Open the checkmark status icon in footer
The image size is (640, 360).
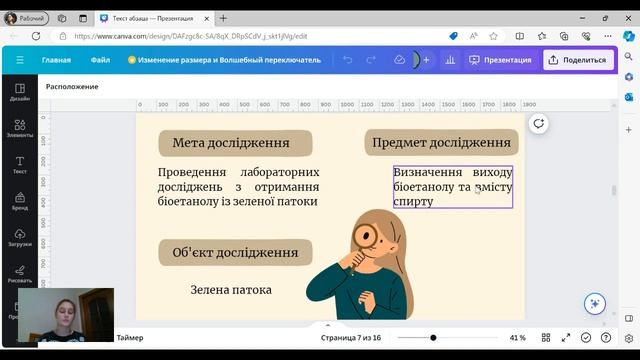[586, 338]
